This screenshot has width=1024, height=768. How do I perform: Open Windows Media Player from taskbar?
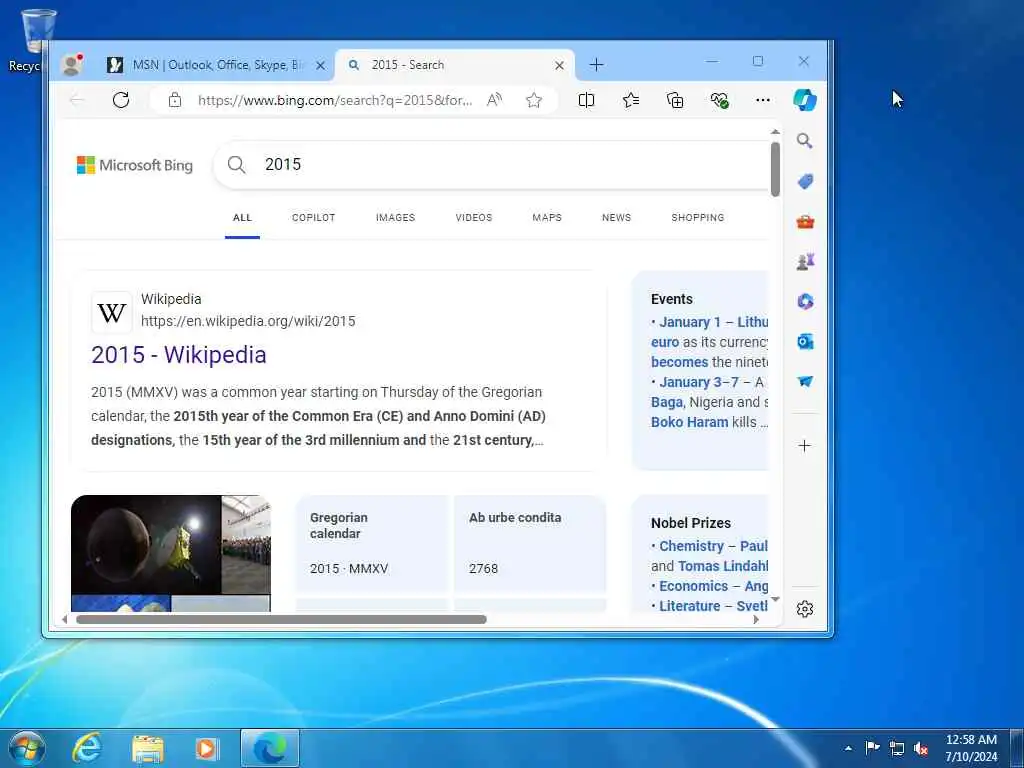(207, 748)
